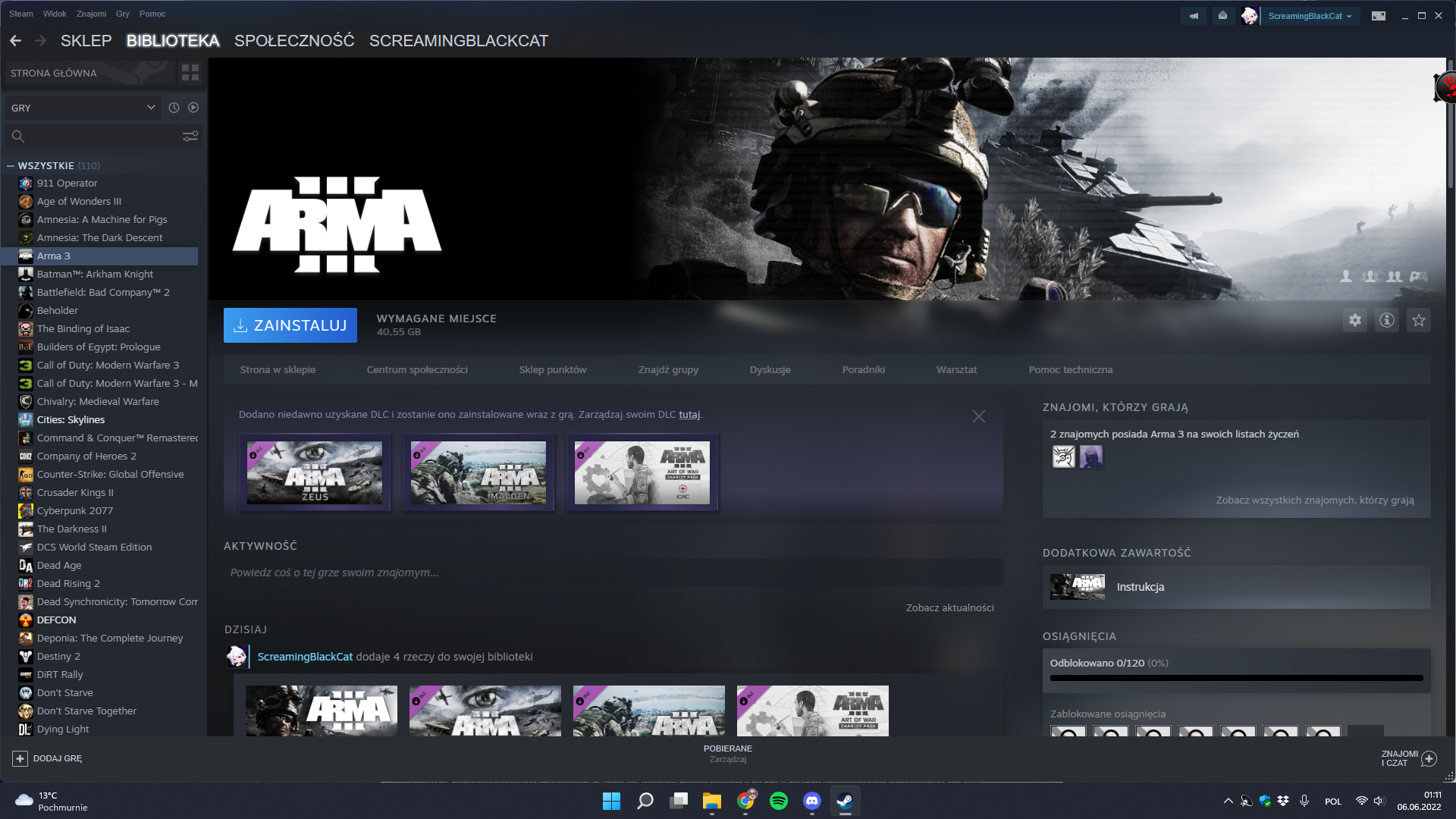Open the Arma 3 Malden DLC thumbnail
Screen dimensions: 1456x819
tap(479, 472)
